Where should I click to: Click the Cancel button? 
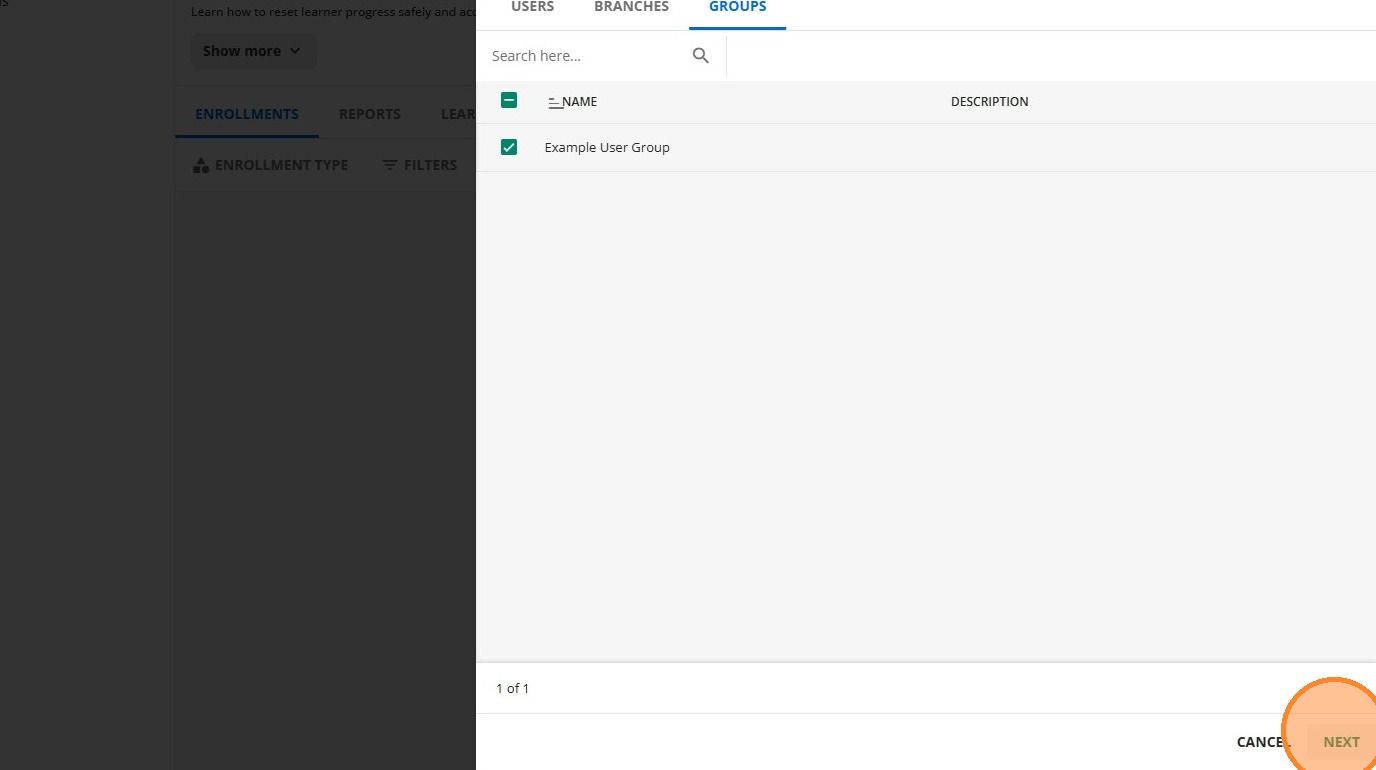[1263, 742]
